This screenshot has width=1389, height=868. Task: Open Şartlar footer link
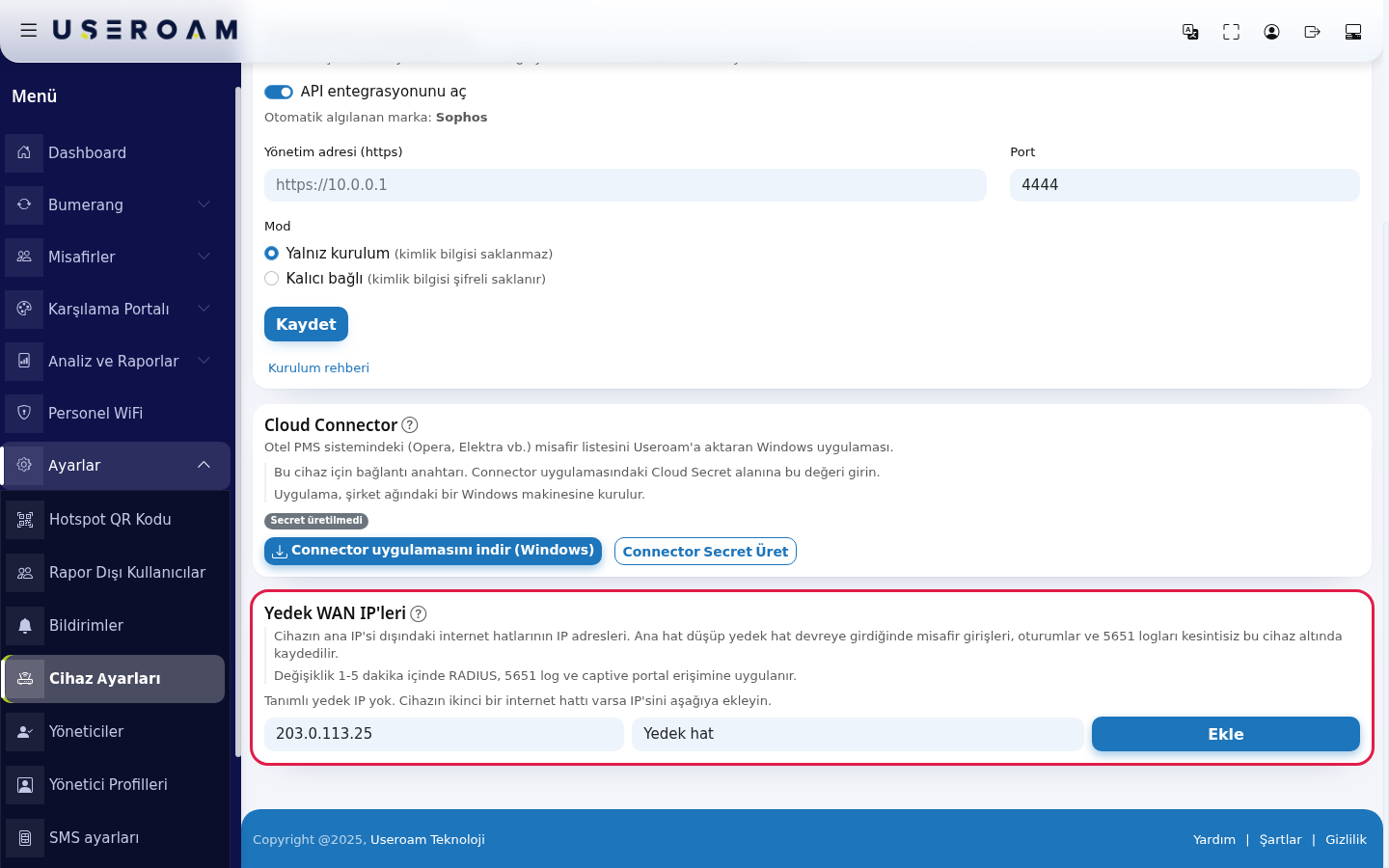(1280, 840)
